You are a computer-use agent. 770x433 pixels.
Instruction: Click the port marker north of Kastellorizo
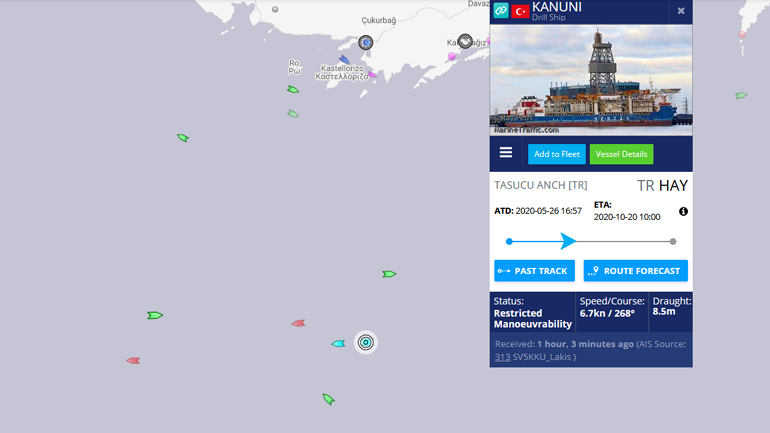(365, 42)
